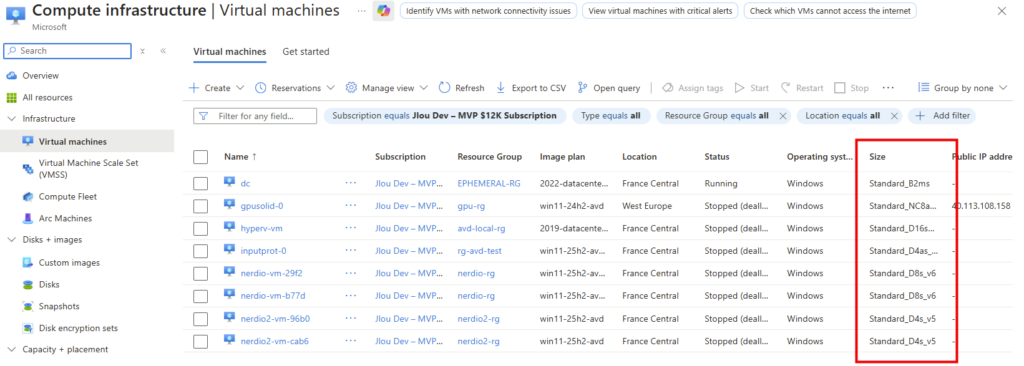Check the box for gpusolid-0
Screen dimensions: 1024x366
click(200, 206)
